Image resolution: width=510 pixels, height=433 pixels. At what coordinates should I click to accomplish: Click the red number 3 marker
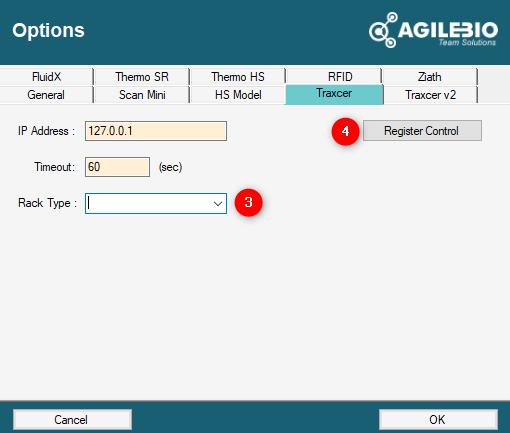248,203
